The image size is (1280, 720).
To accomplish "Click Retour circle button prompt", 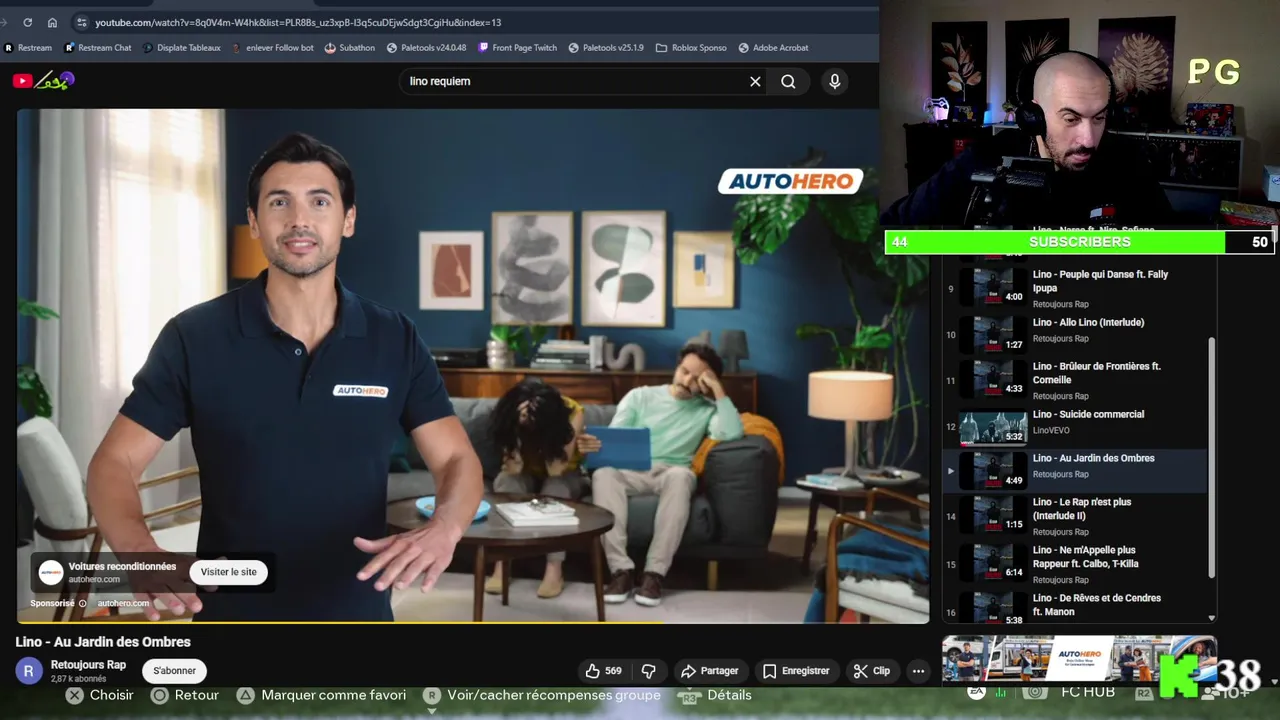I will pyautogui.click(x=185, y=695).
